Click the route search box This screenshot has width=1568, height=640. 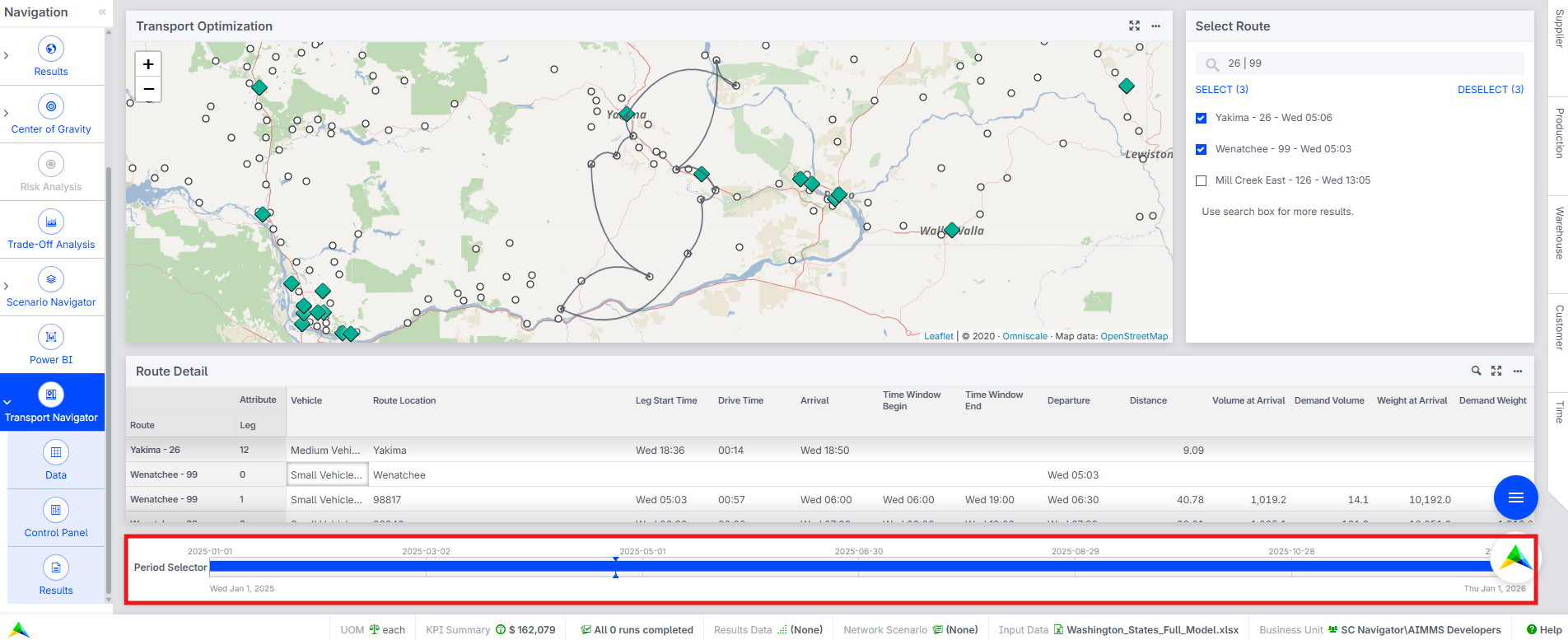[x=1360, y=63]
